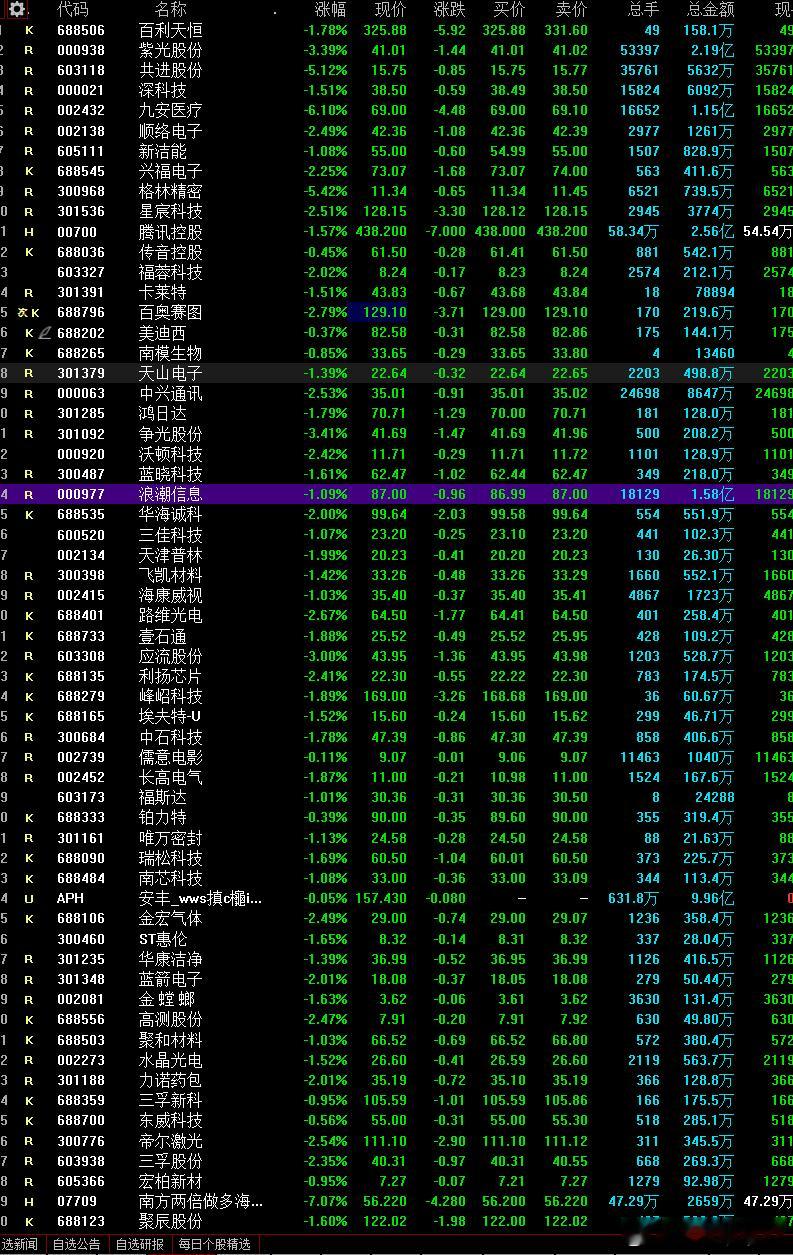Image resolution: width=793 pixels, height=1255 pixels.
Task: Select the stock named ST惠伦
Action: coord(163,939)
